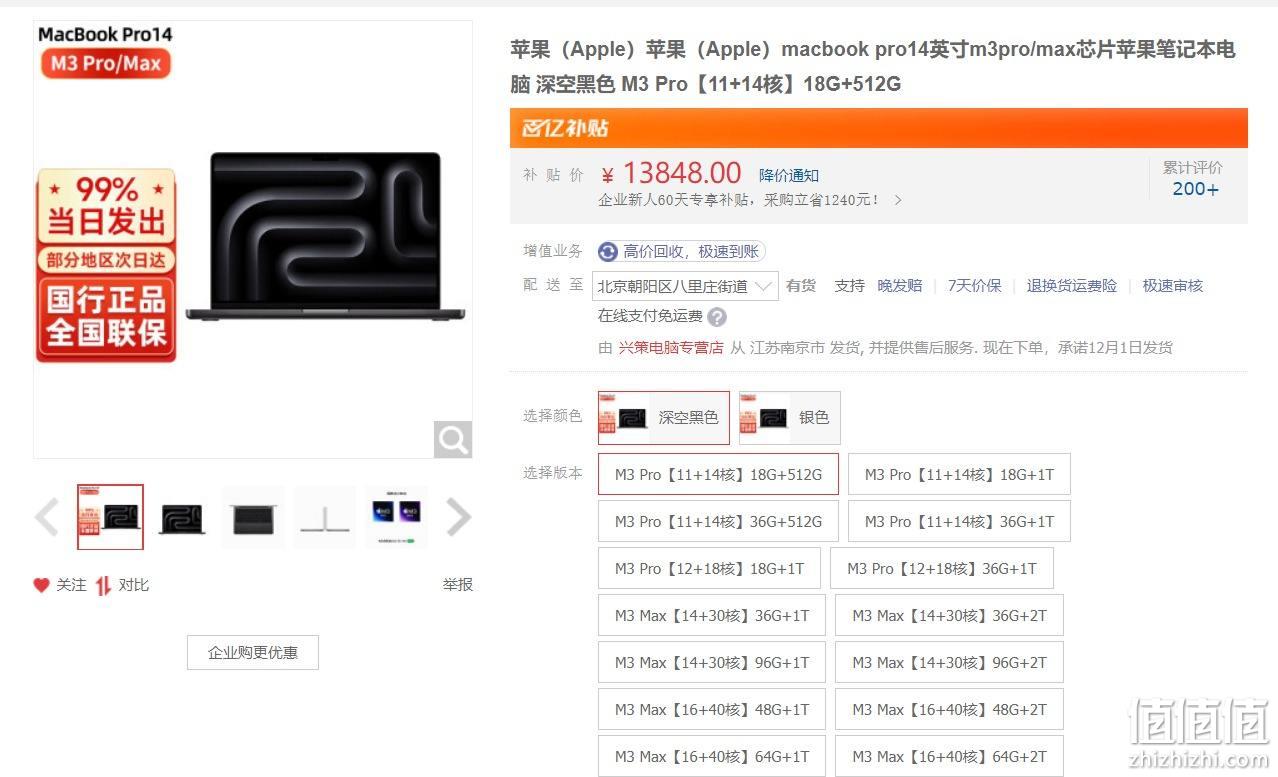Click the 百亿补贴 orange banner
The image size is (1278, 777).
click(879, 128)
